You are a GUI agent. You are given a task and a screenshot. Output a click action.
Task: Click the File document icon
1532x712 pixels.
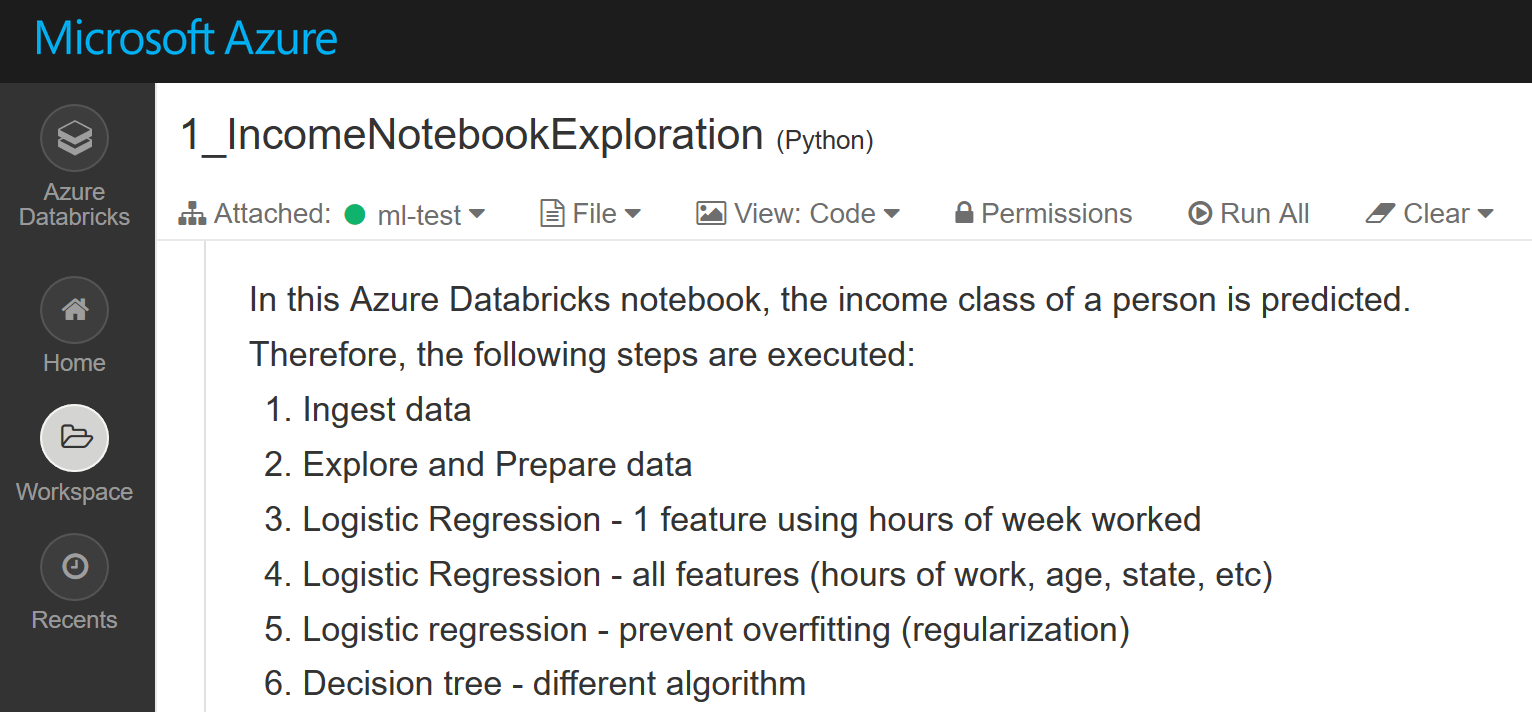click(551, 214)
